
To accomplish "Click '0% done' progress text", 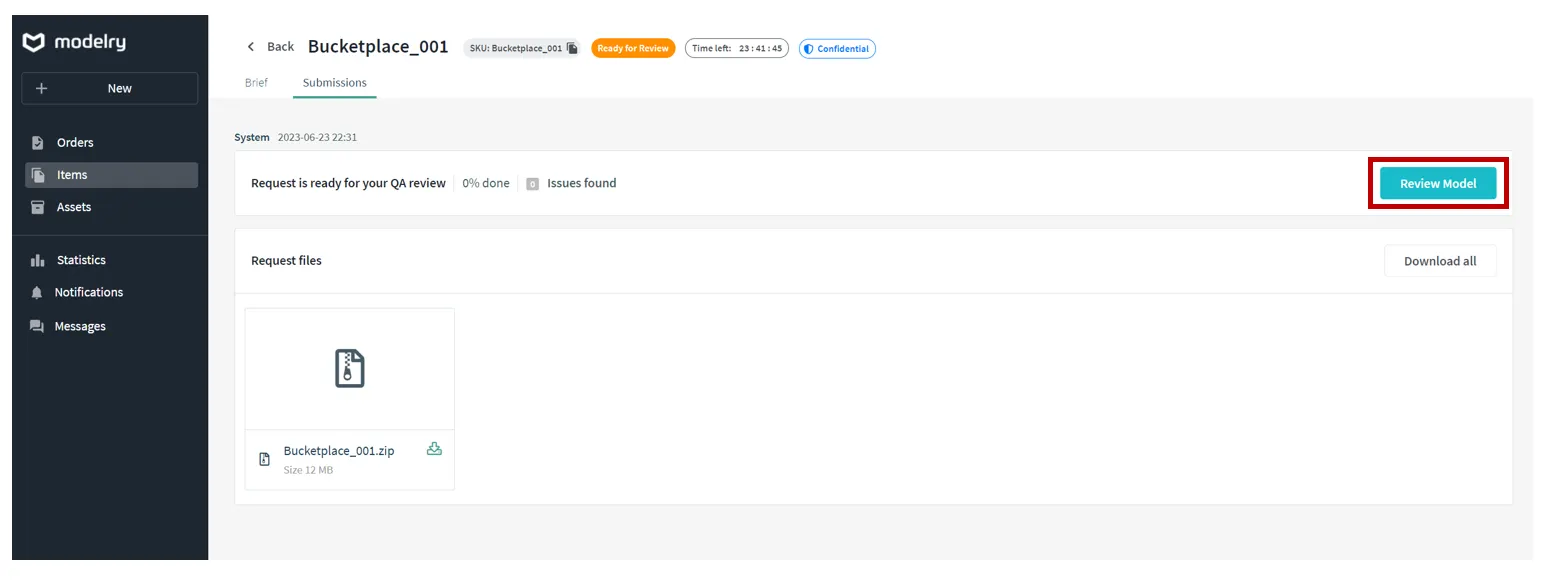I will coord(486,184).
